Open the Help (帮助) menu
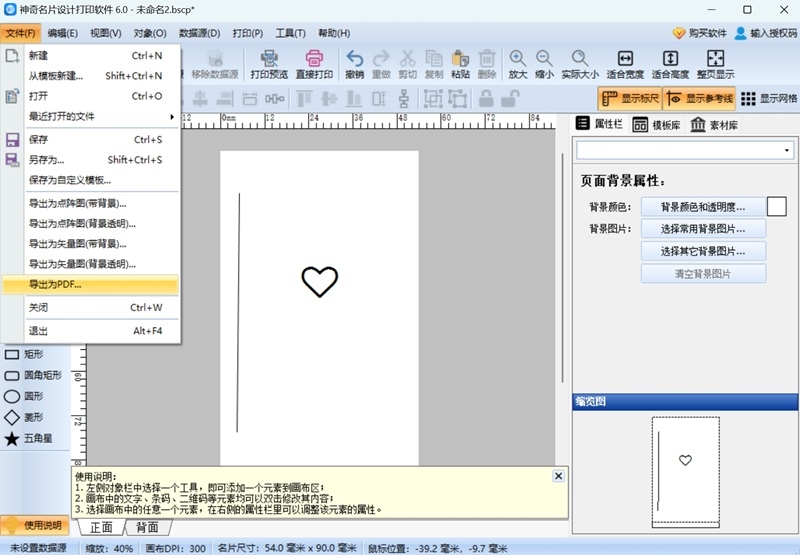The width and height of the screenshot is (800, 555). [x=334, y=33]
